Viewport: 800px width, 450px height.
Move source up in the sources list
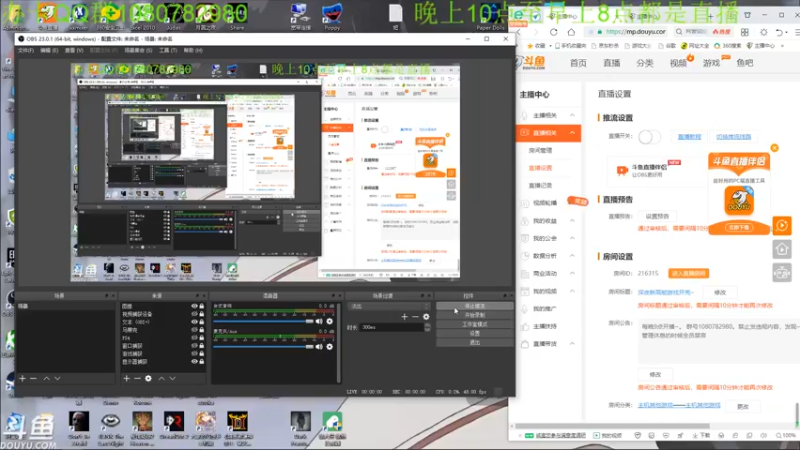pos(162,379)
